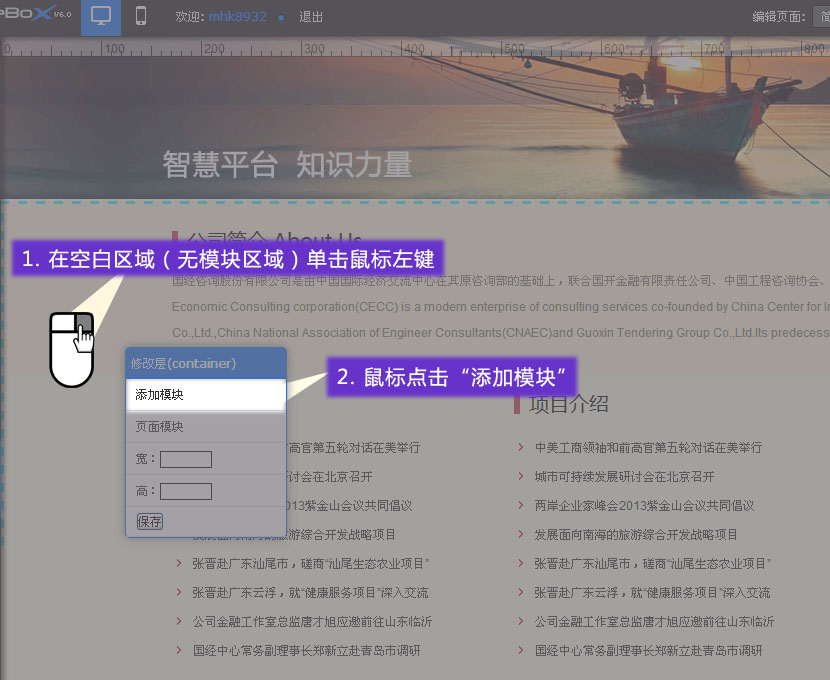Click the 项目介绍 section heading
Screen dimensions: 830x680
[x=568, y=405]
